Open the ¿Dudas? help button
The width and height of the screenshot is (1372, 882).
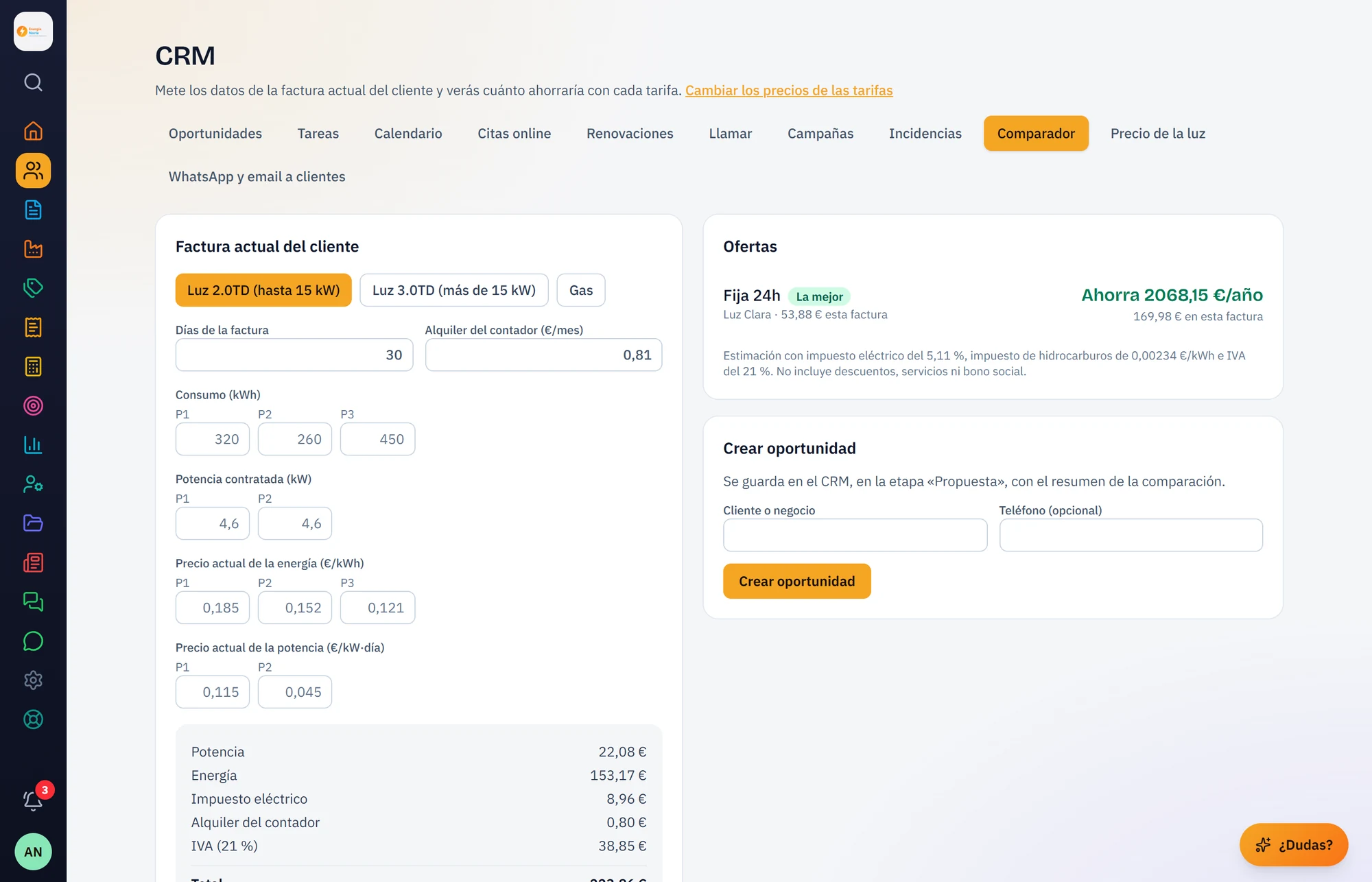1294,845
